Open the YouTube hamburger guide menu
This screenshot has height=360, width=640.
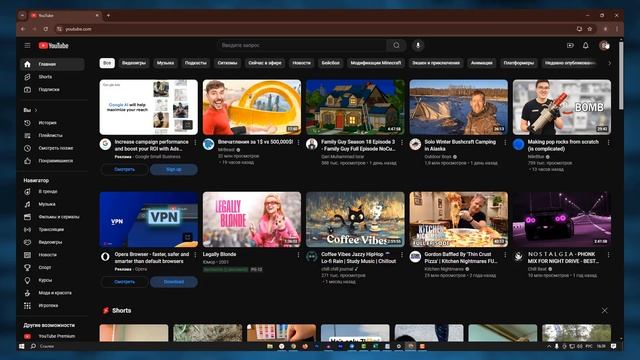tap(27, 45)
